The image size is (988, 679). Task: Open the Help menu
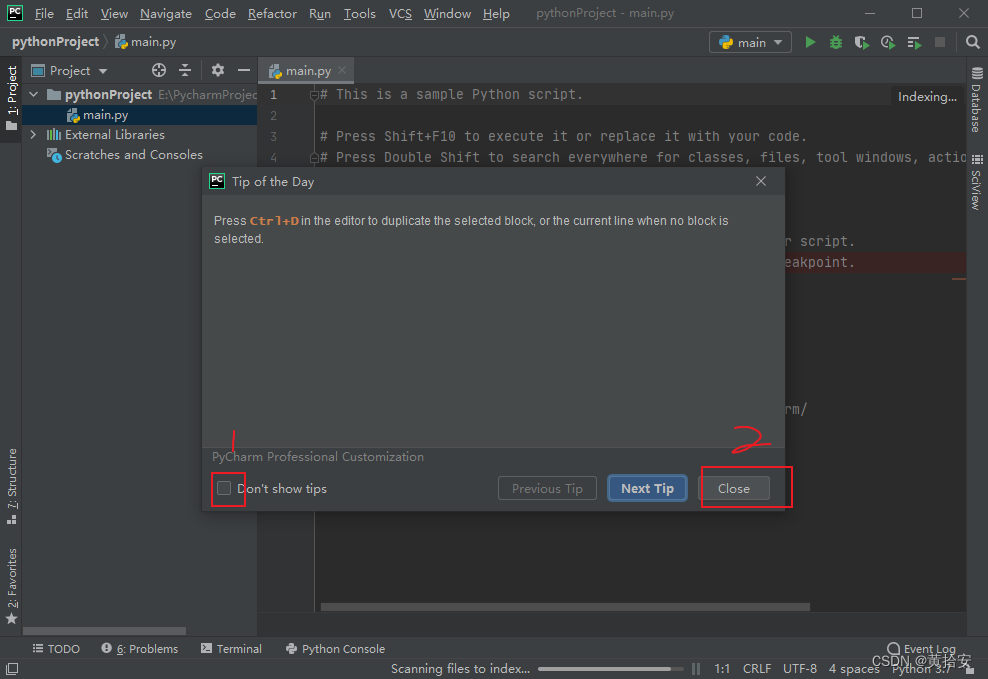[x=496, y=13]
